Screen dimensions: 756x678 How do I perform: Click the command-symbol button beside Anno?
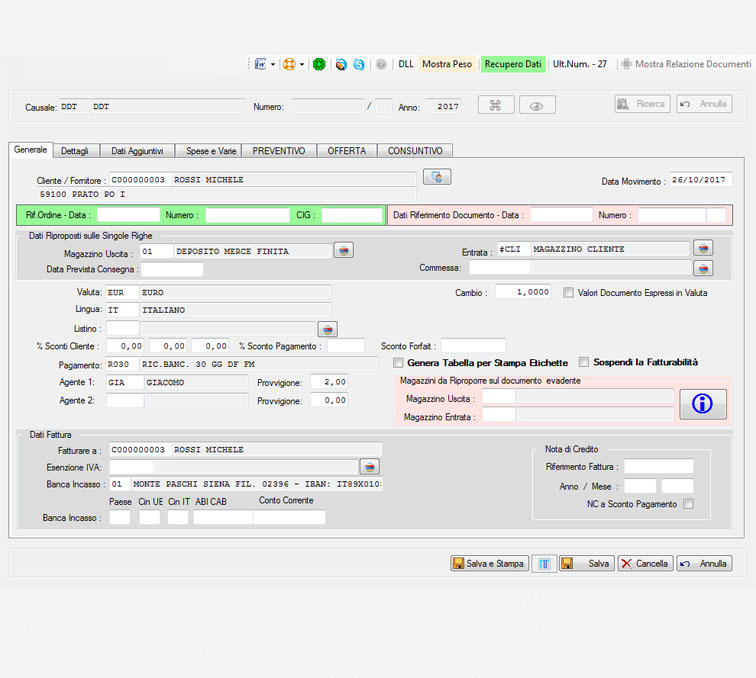496,105
